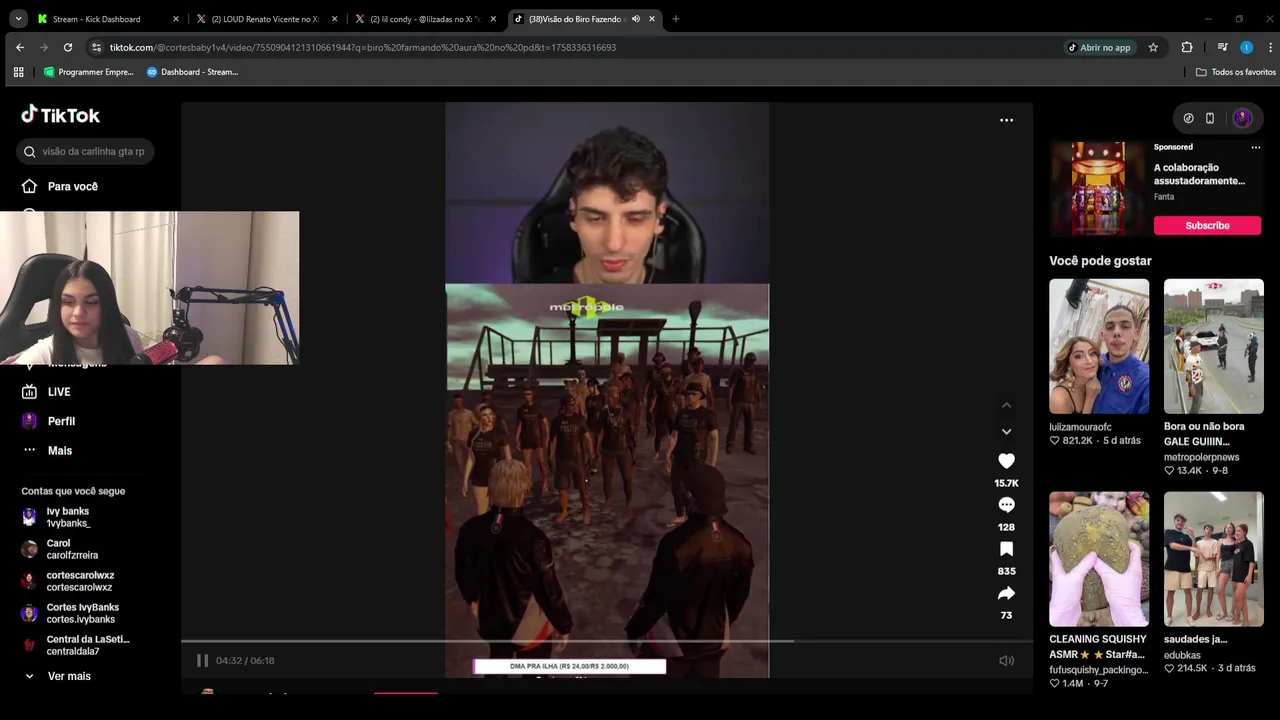Like the video with the heart icon
This screenshot has width=1280, height=720.
[1006, 461]
